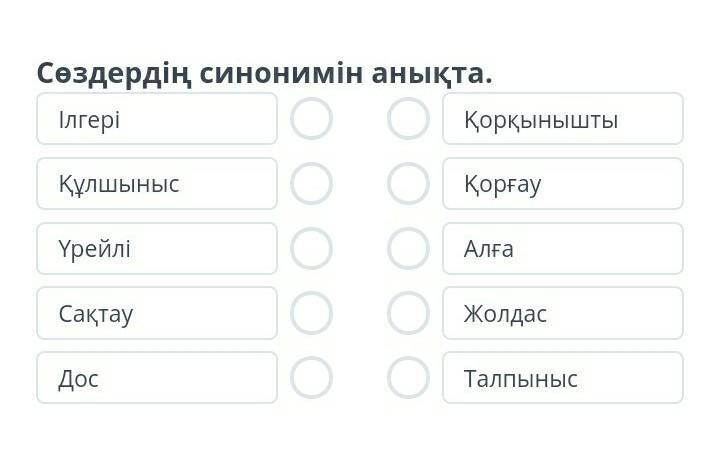
Task: Select the radio circle next to Сақтау
Action: point(311,313)
